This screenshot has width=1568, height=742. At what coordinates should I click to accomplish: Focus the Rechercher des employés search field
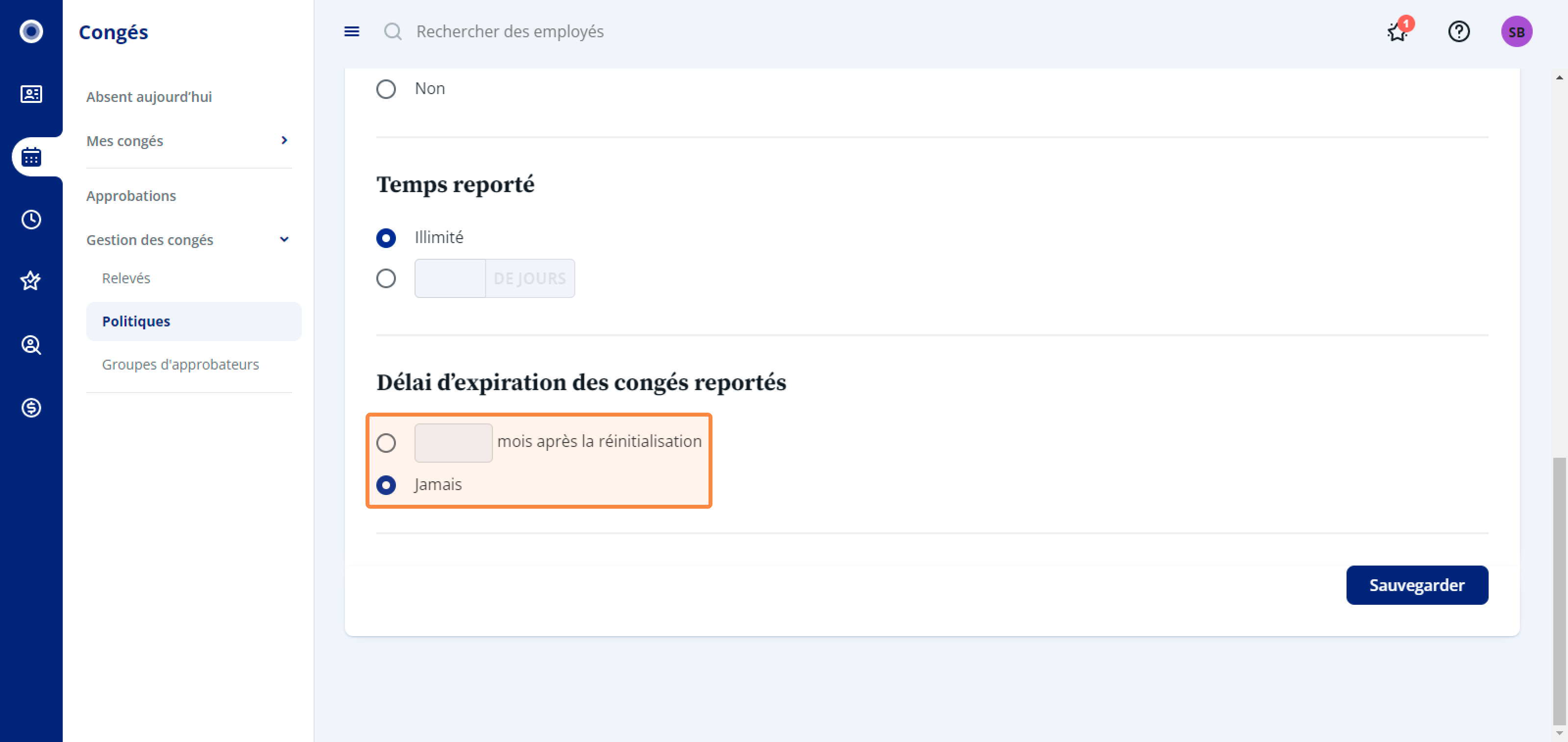(x=510, y=31)
